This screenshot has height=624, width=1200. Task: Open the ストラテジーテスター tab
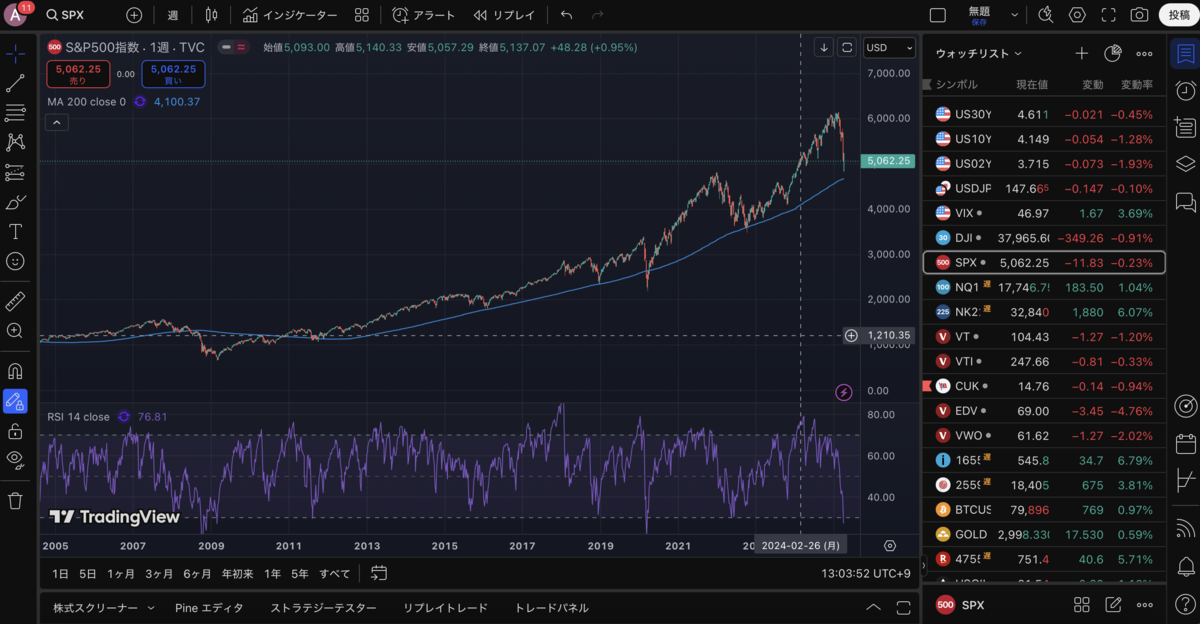(x=323, y=607)
